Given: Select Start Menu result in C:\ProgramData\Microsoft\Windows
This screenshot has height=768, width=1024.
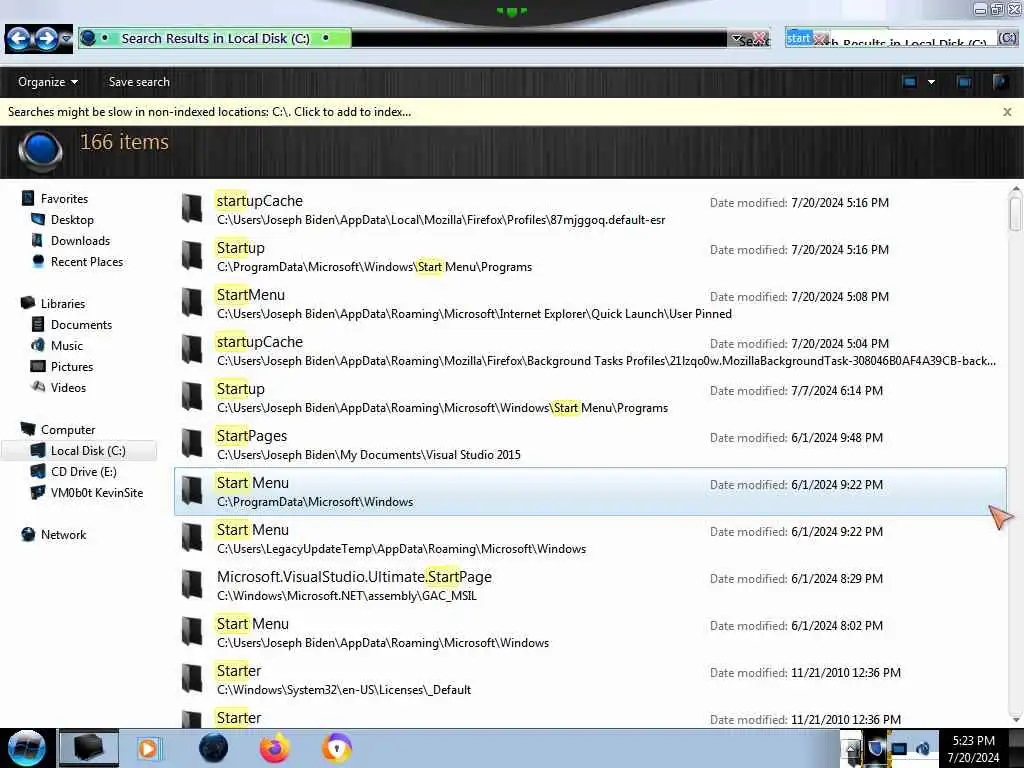Looking at the screenshot, I should tap(590, 491).
